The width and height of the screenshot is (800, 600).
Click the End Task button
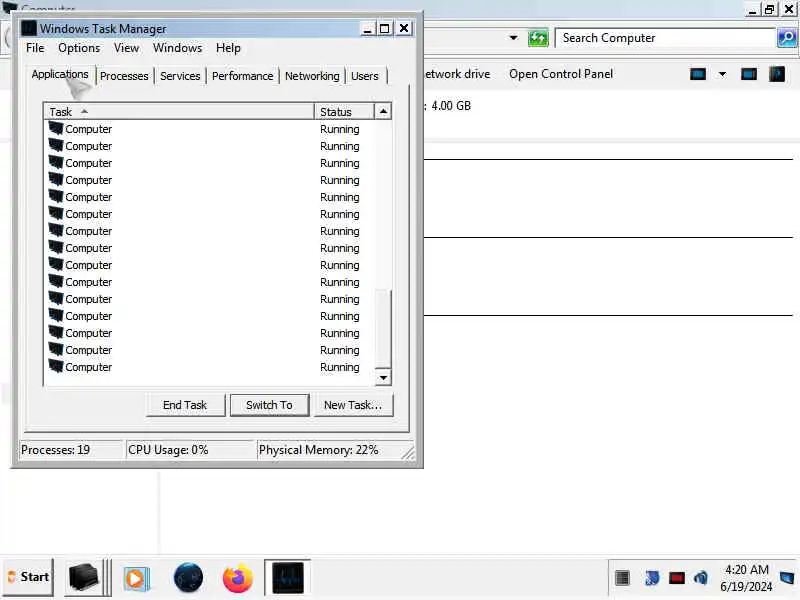click(185, 405)
